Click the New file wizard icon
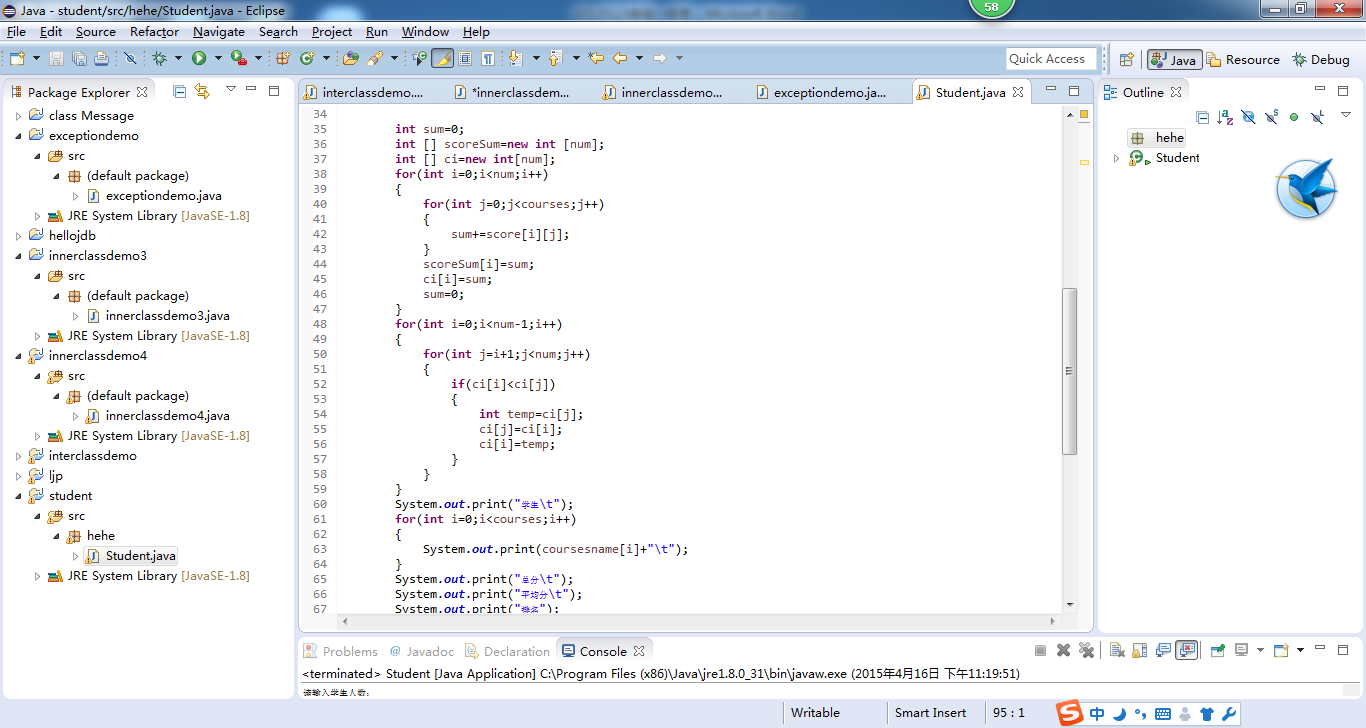 [17, 58]
